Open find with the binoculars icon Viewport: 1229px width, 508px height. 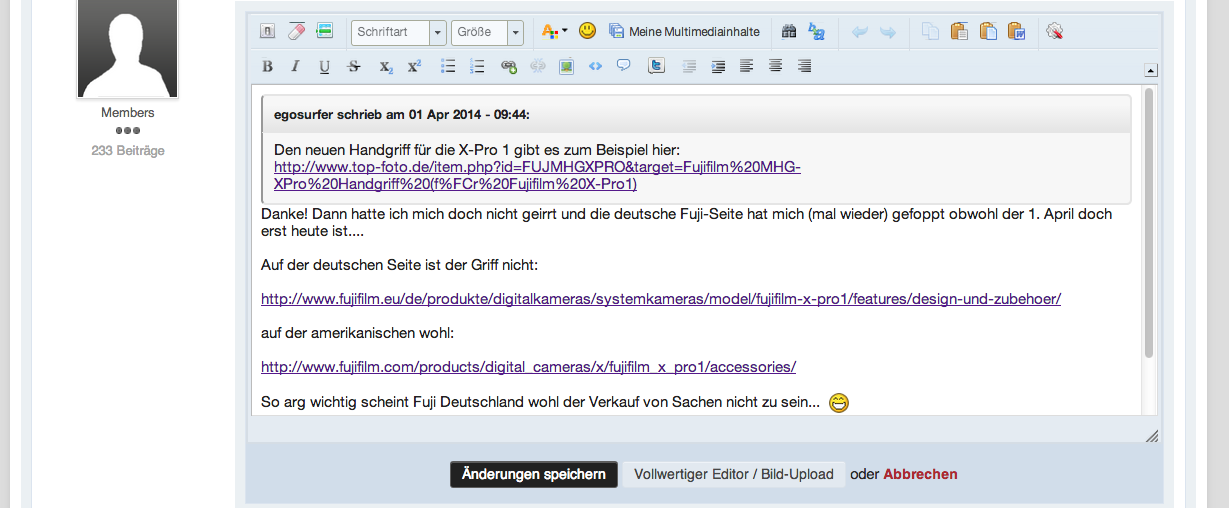(789, 32)
